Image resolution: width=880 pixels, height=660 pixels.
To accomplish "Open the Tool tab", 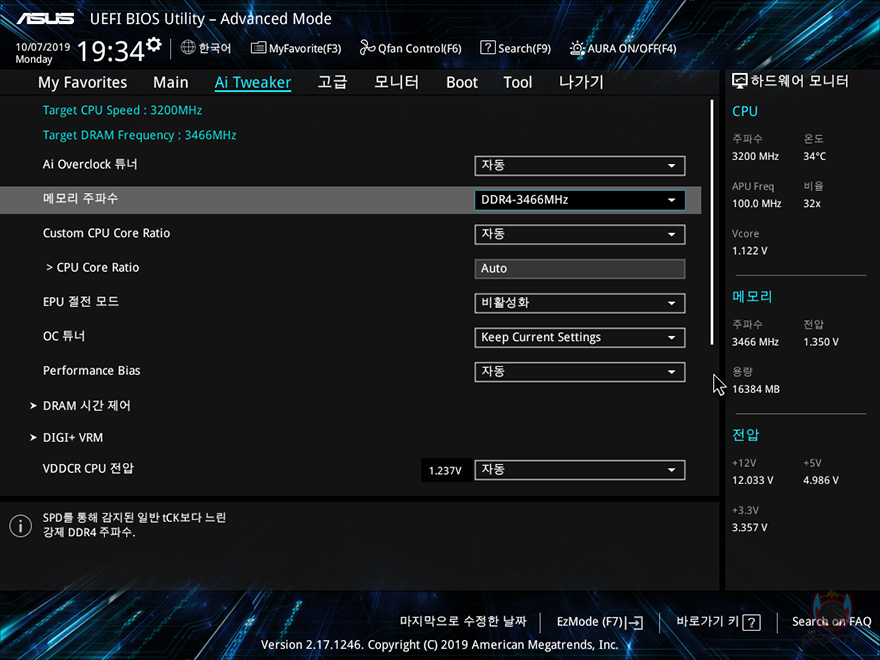I will (517, 82).
